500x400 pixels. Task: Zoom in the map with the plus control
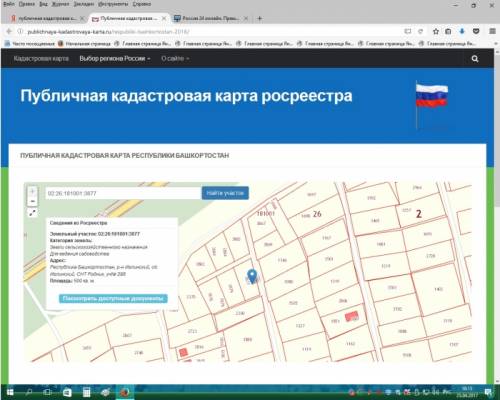(x=32, y=191)
